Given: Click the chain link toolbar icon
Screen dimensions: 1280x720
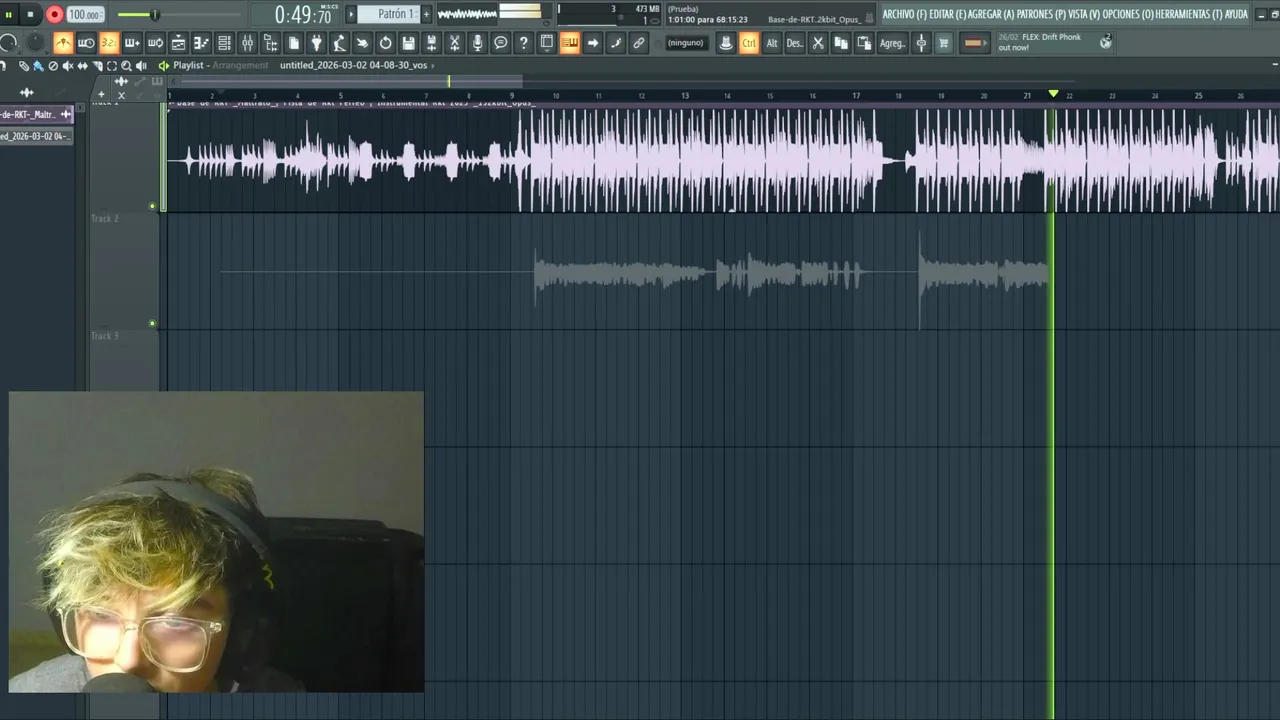Looking at the screenshot, I should tap(638, 43).
